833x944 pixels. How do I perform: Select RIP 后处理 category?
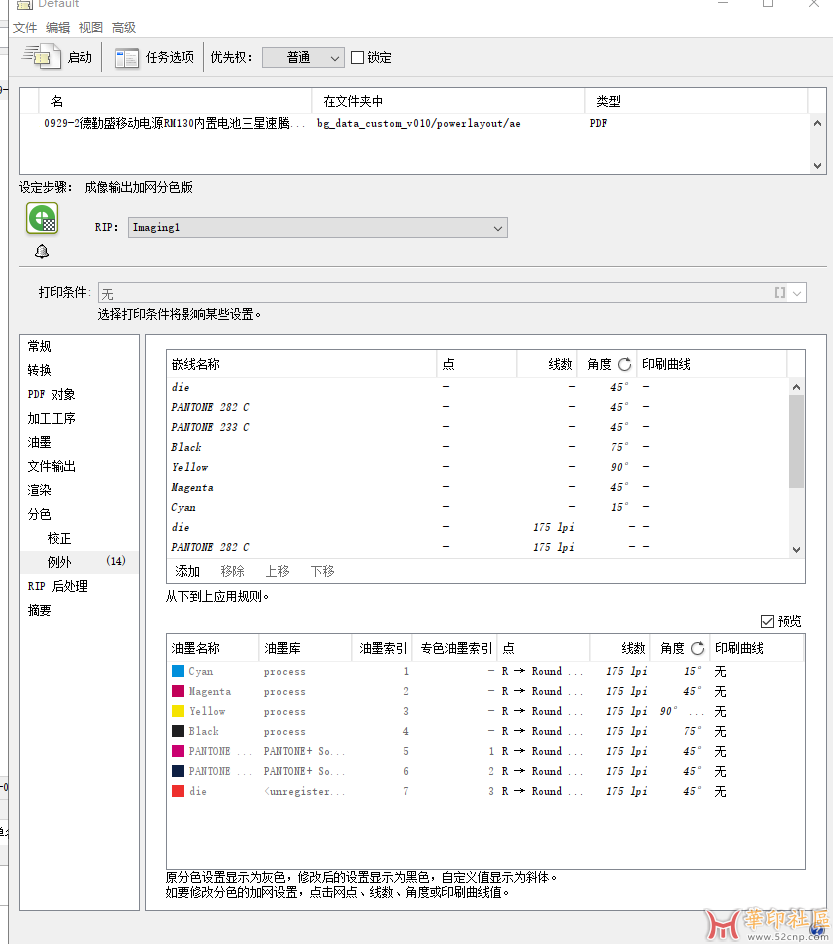[x=79, y=586]
